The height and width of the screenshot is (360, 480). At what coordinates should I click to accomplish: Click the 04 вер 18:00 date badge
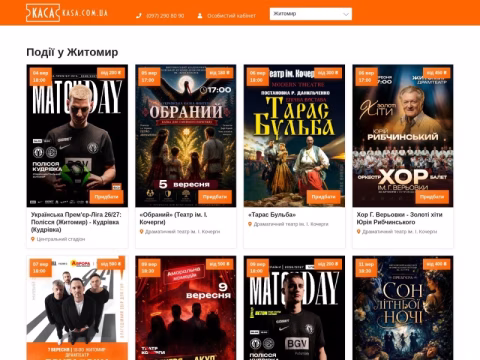40,77
